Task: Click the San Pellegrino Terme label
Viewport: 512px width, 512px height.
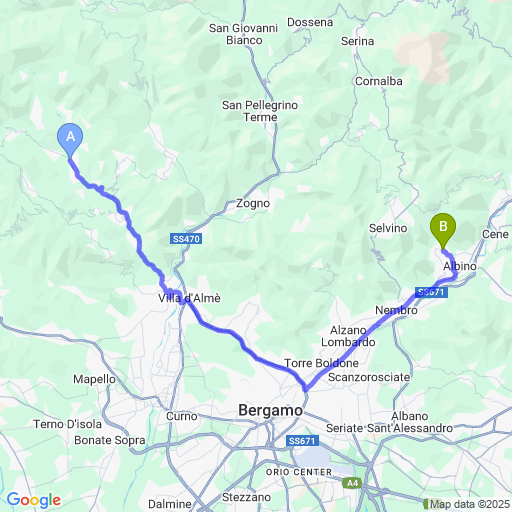Action: point(260,111)
